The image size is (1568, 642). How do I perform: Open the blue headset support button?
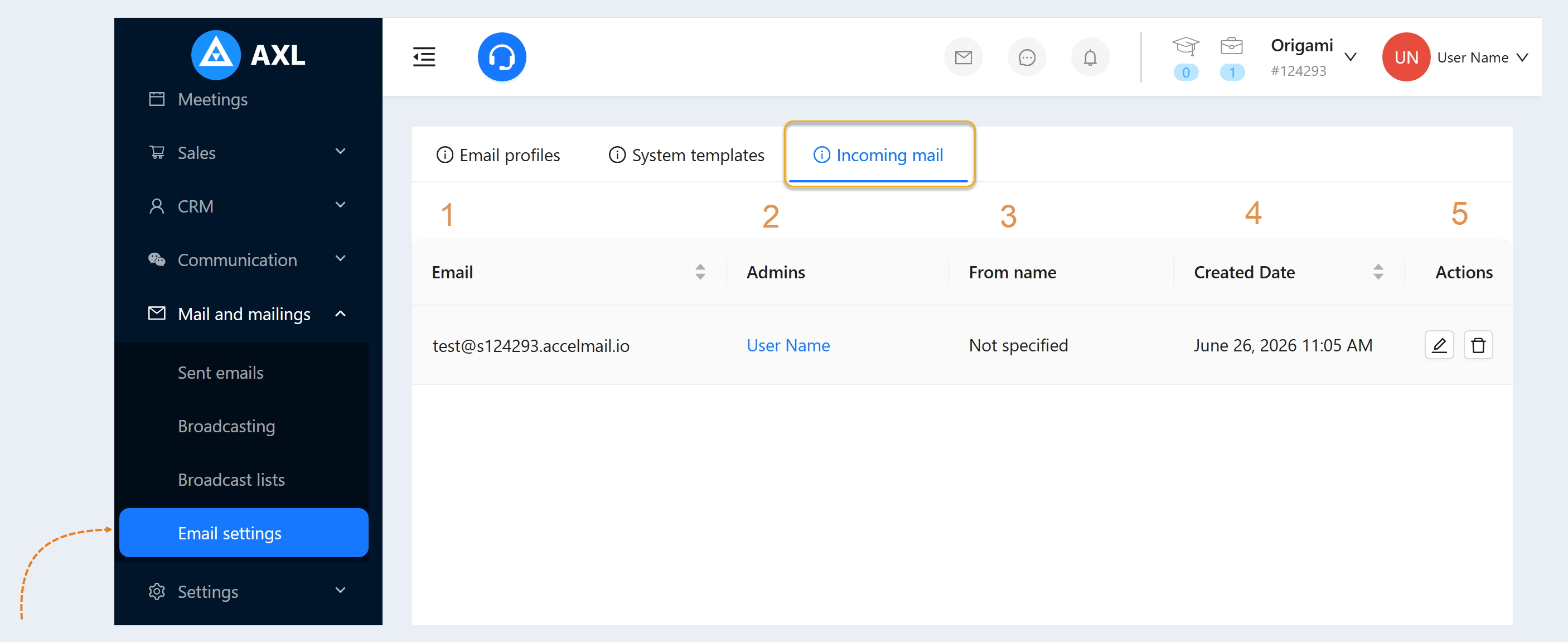pyautogui.click(x=501, y=57)
